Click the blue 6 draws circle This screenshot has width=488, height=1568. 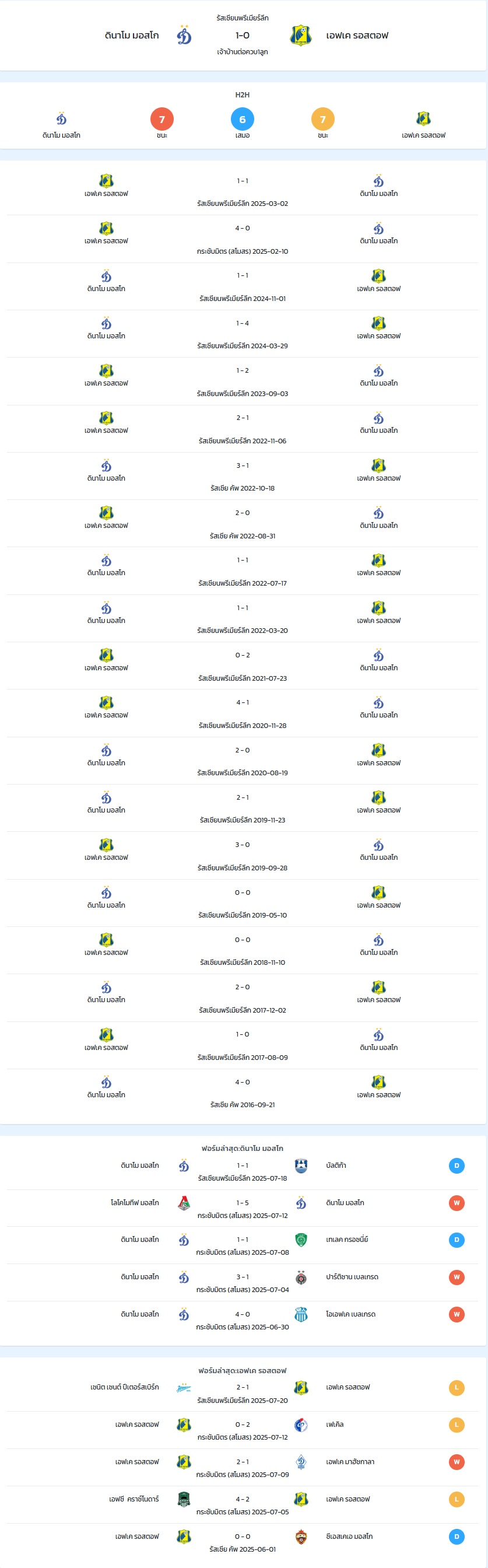pyautogui.click(x=242, y=120)
